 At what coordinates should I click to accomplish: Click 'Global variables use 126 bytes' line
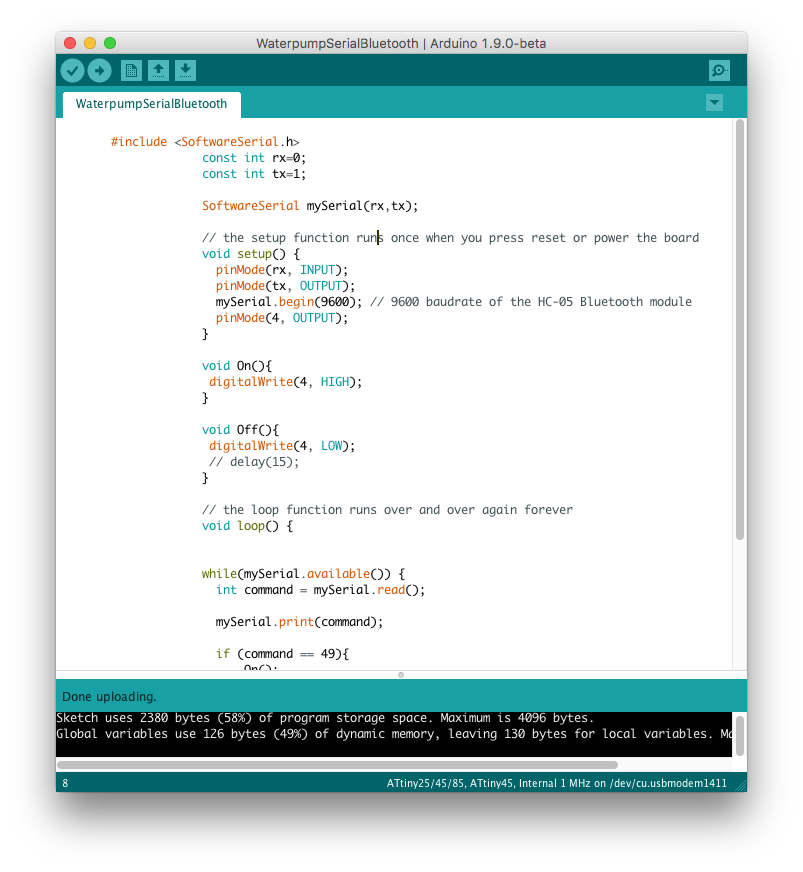(394, 734)
